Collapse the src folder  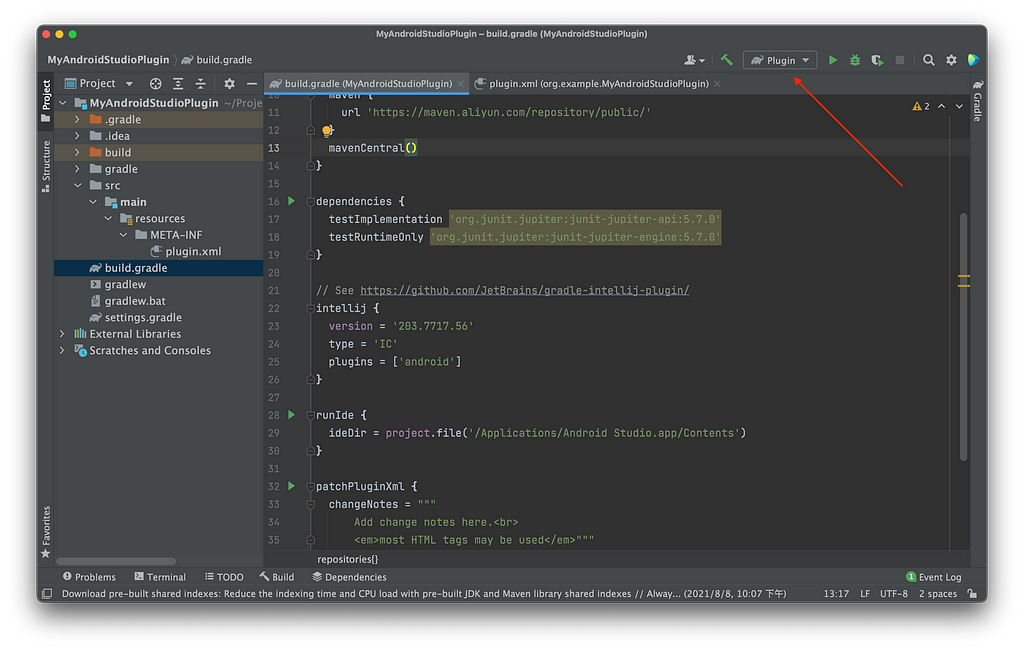point(78,185)
